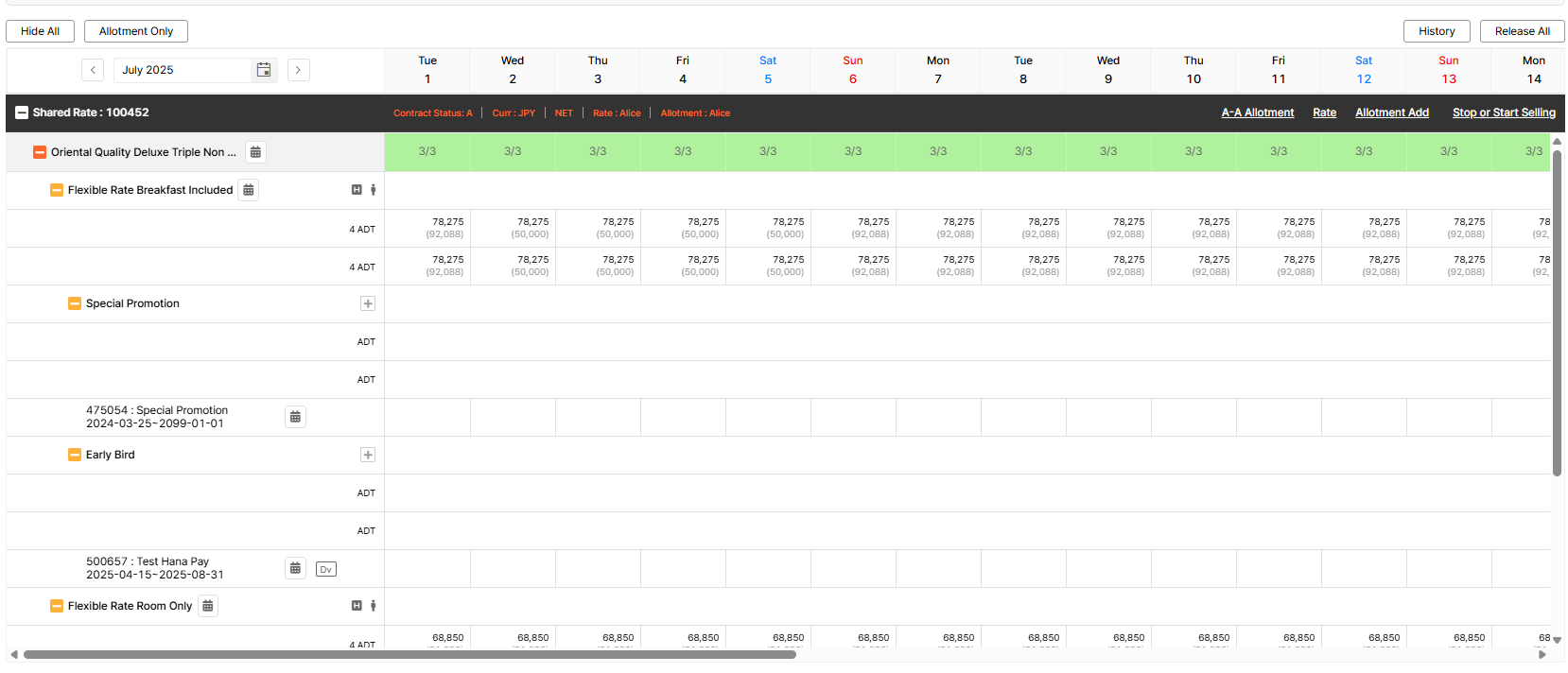Click the July 2025 month field
Viewport: 1568px width, 673px height.
[x=183, y=70]
